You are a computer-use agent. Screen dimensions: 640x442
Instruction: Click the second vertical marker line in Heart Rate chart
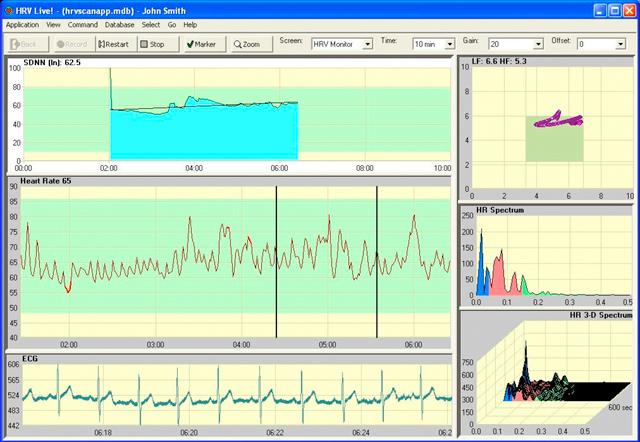[x=377, y=260]
